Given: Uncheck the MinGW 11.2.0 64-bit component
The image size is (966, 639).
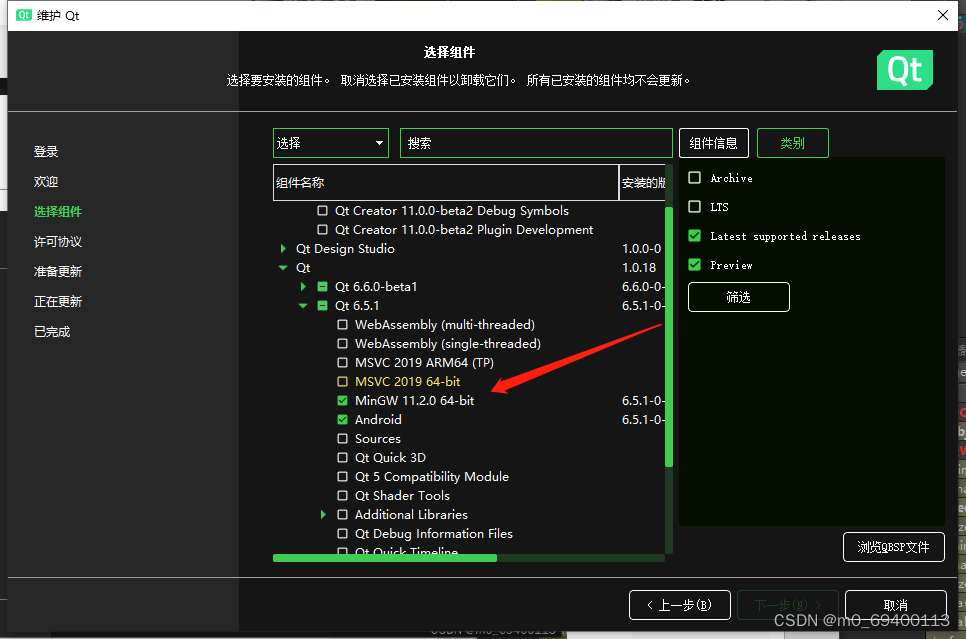Looking at the screenshot, I should click(344, 400).
